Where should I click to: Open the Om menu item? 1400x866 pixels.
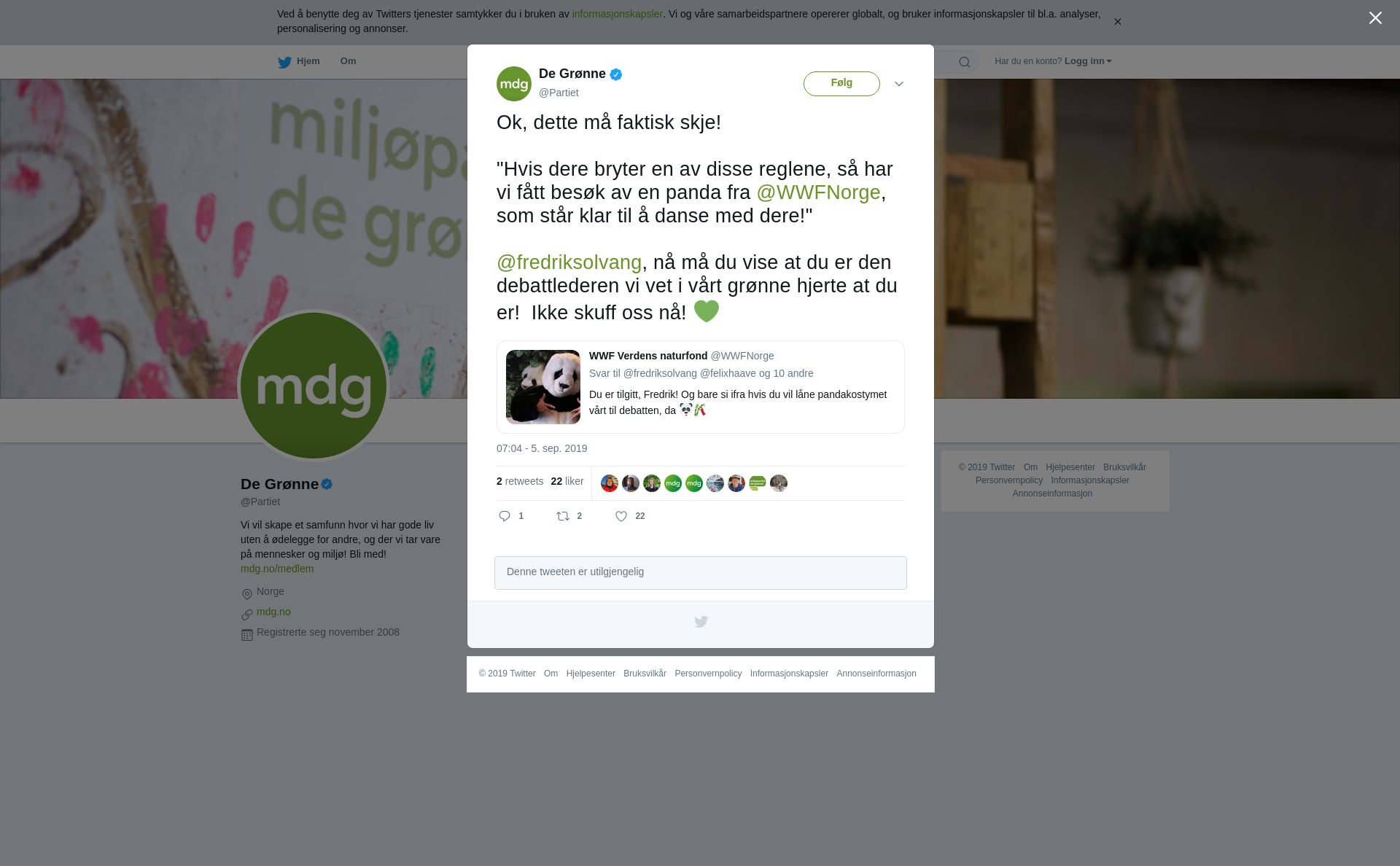pos(348,61)
